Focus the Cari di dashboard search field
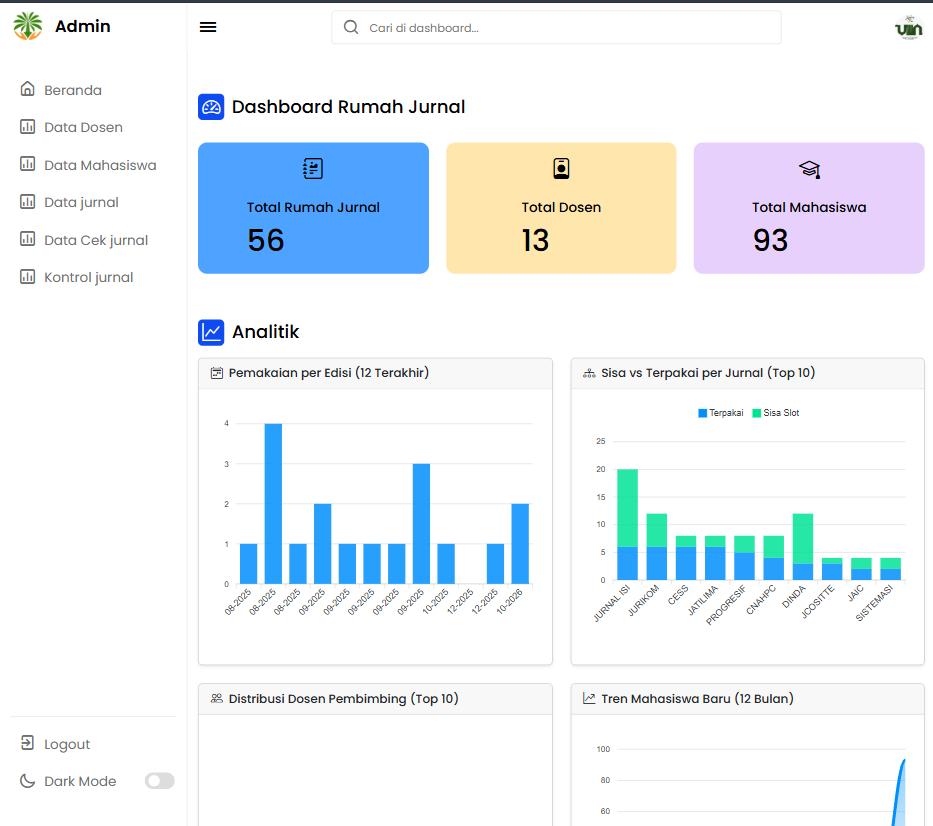Screen dimensions: 933x826 556,27
